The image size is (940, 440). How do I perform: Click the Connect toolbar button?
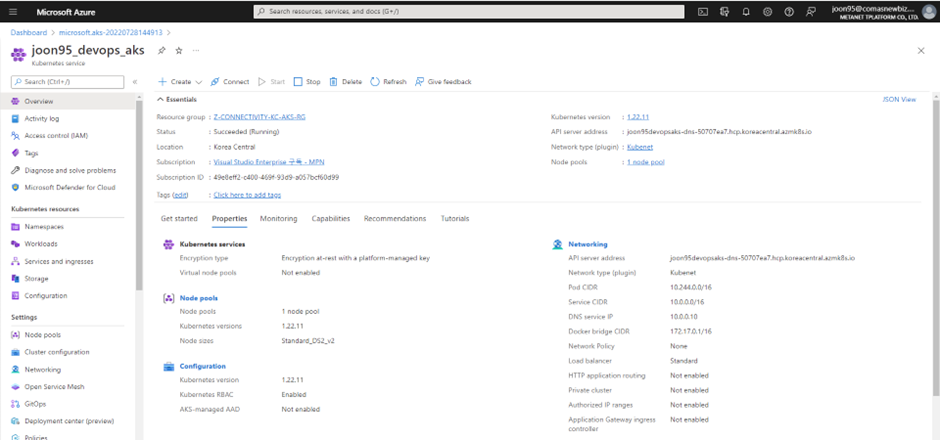pyautogui.click(x=230, y=82)
